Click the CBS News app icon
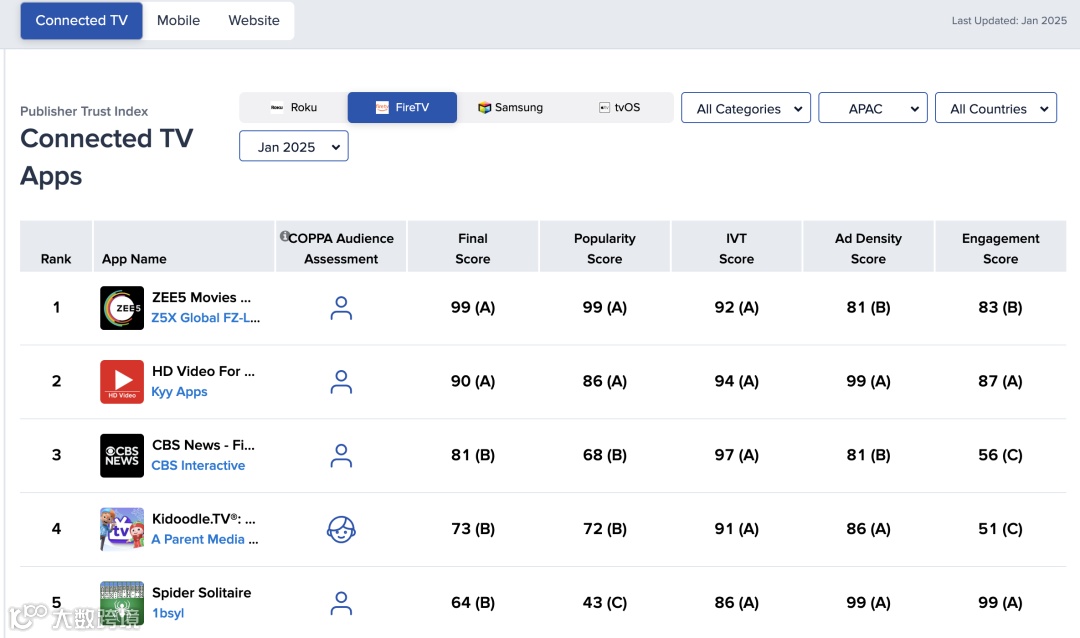 point(122,456)
